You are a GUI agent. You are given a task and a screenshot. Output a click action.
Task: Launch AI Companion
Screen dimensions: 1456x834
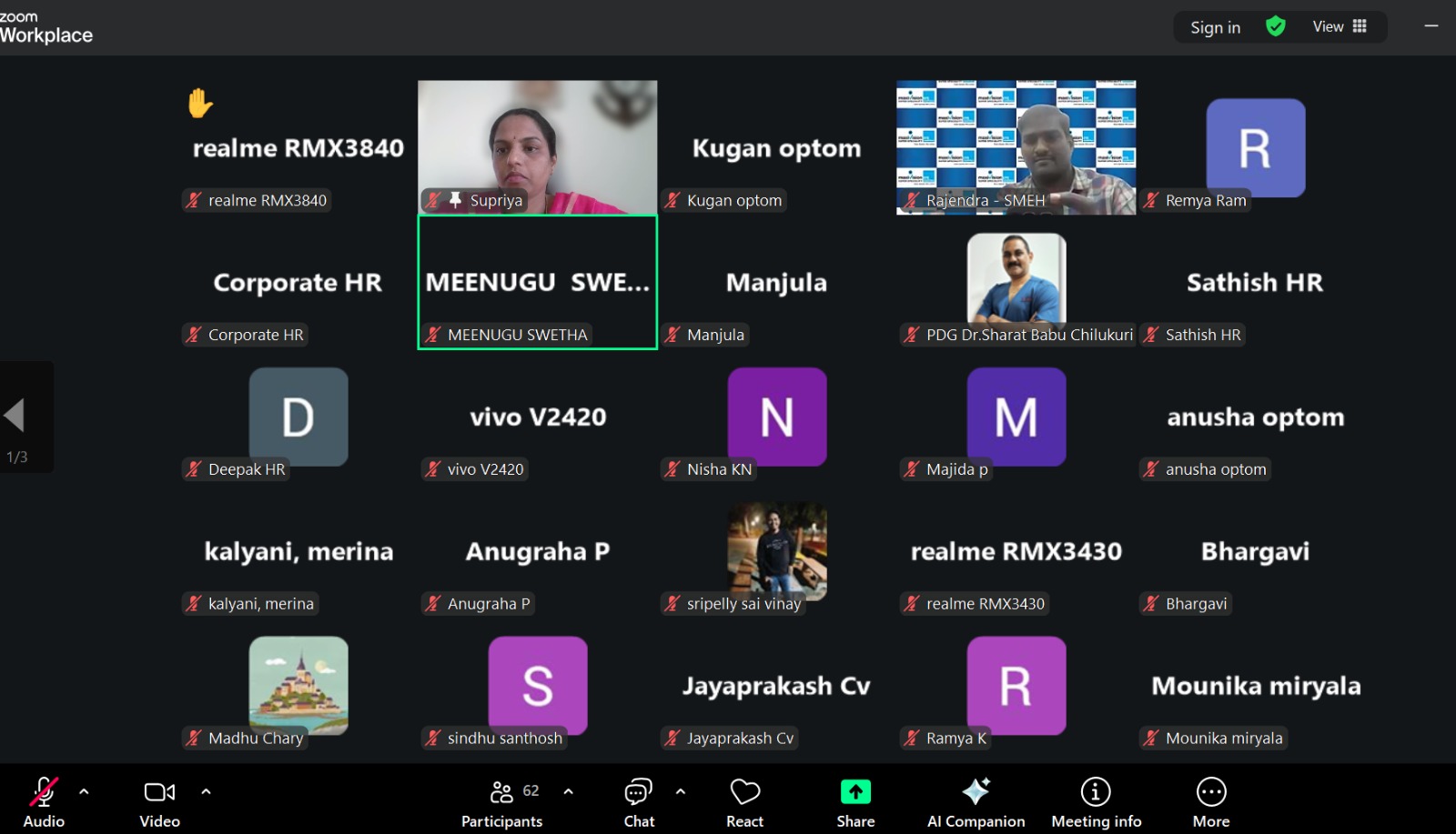pos(976,800)
